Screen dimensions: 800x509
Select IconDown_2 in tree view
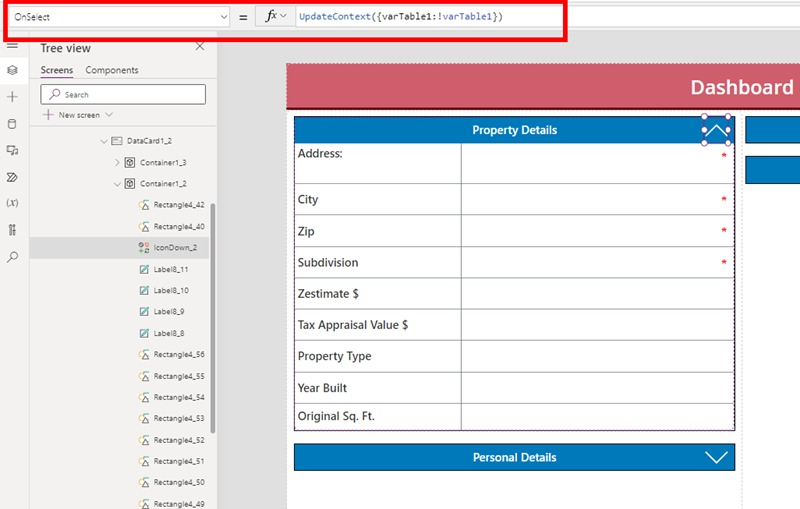click(174, 247)
